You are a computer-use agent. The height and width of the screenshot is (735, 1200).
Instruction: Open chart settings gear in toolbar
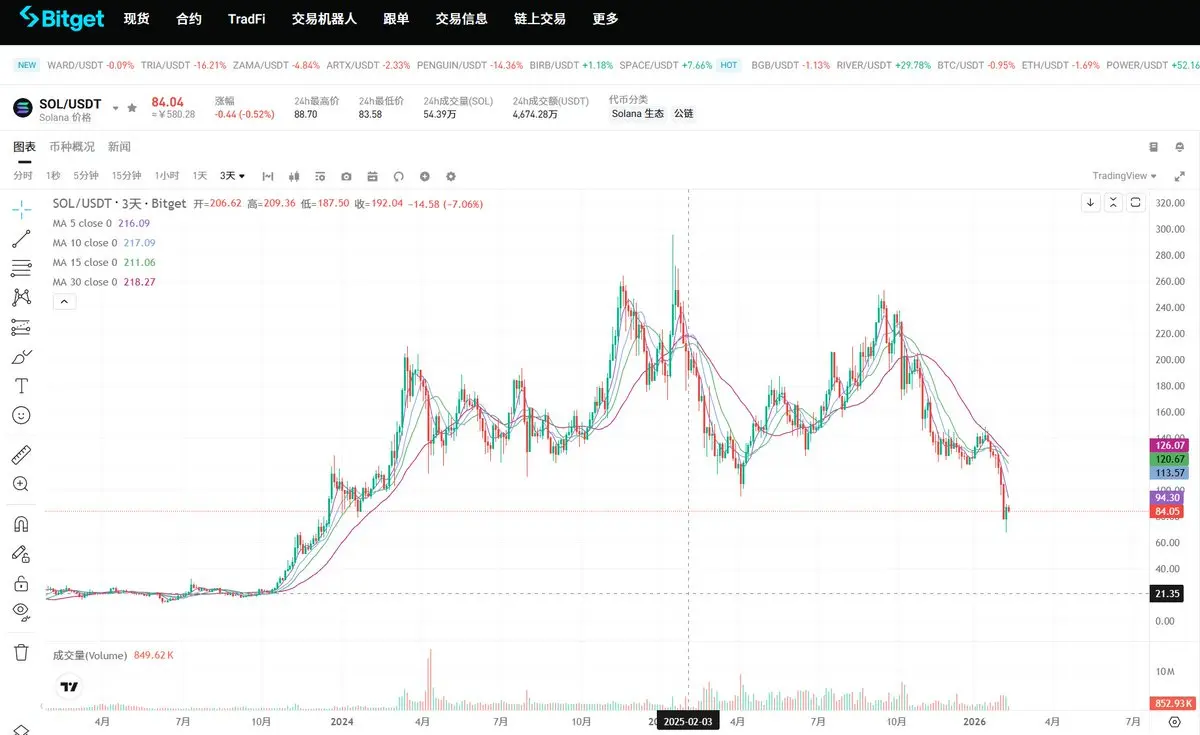(x=451, y=176)
